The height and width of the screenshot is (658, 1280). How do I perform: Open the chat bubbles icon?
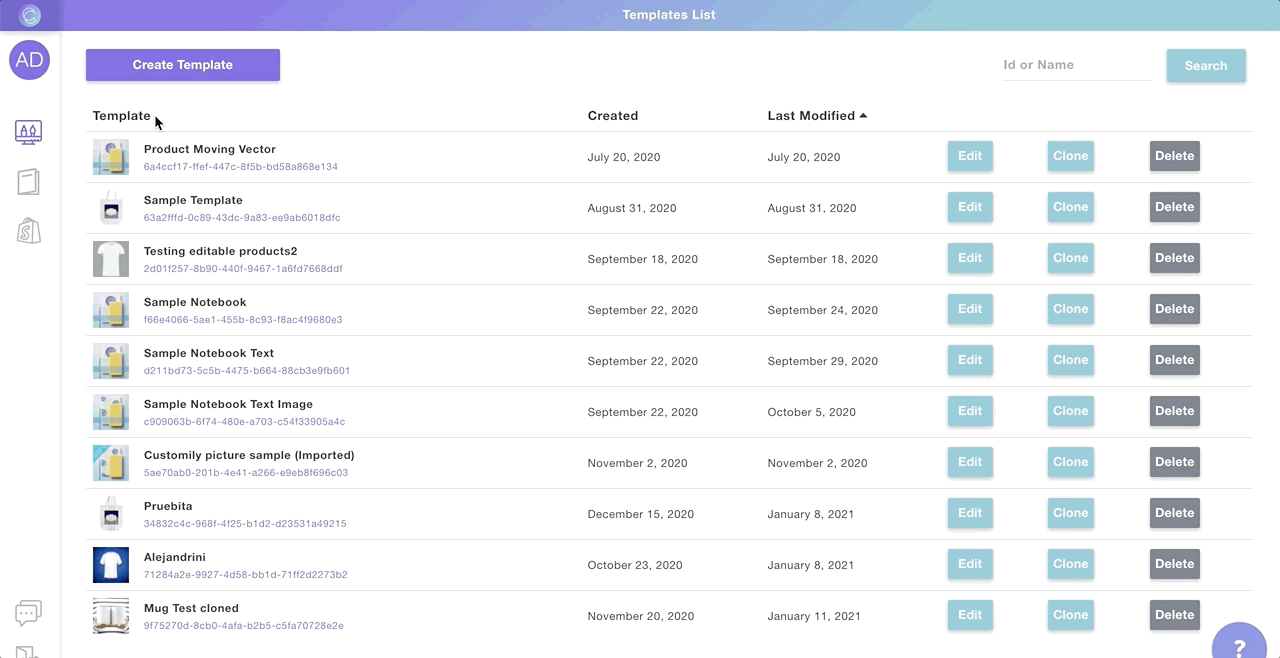[x=28, y=613]
